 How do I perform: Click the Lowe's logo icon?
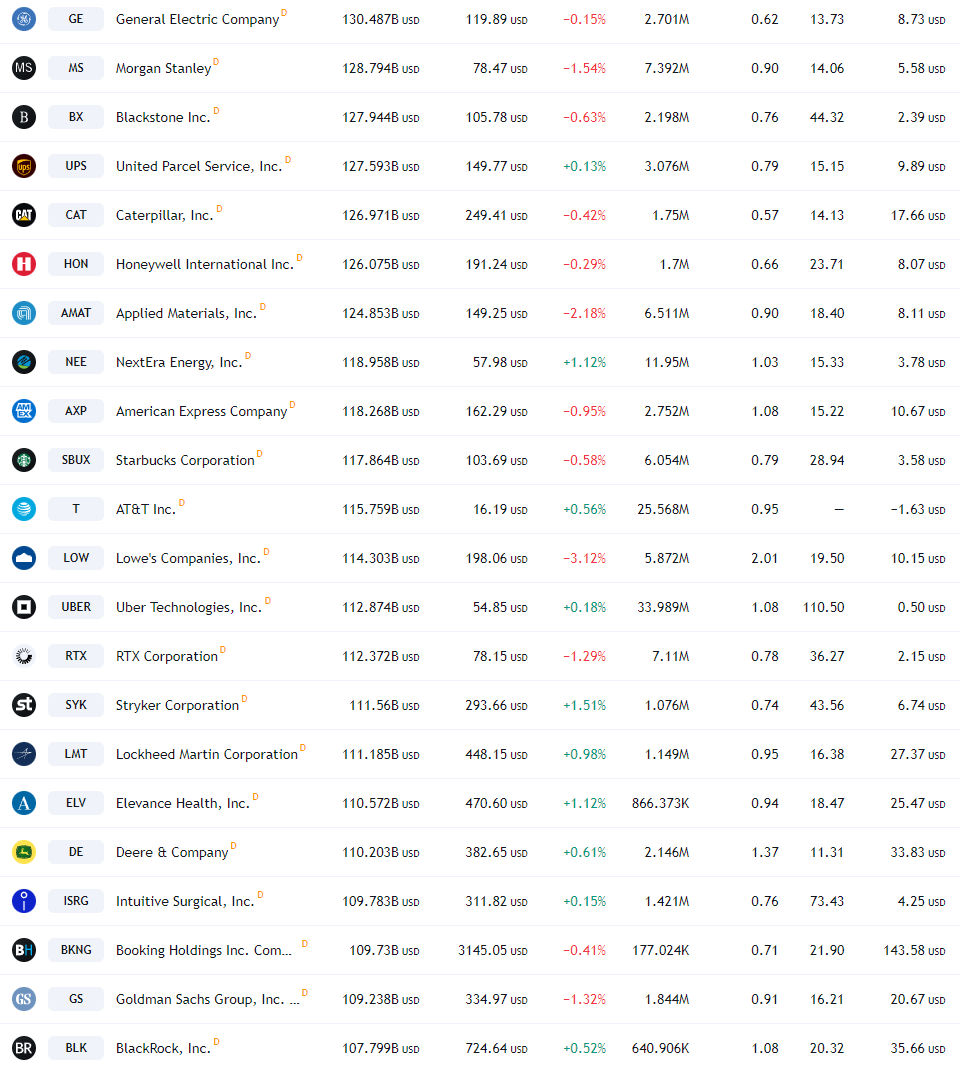(x=24, y=558)
